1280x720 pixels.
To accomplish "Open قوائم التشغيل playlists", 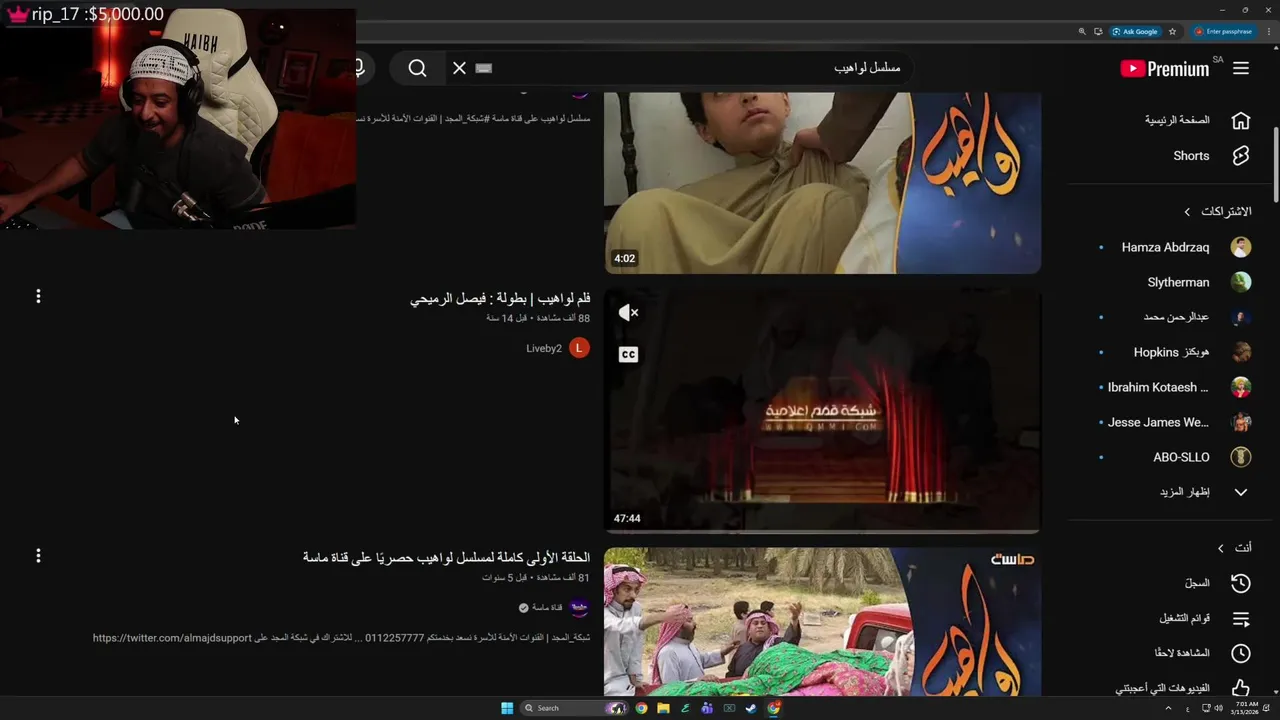I will click(x=1185, y=618).
